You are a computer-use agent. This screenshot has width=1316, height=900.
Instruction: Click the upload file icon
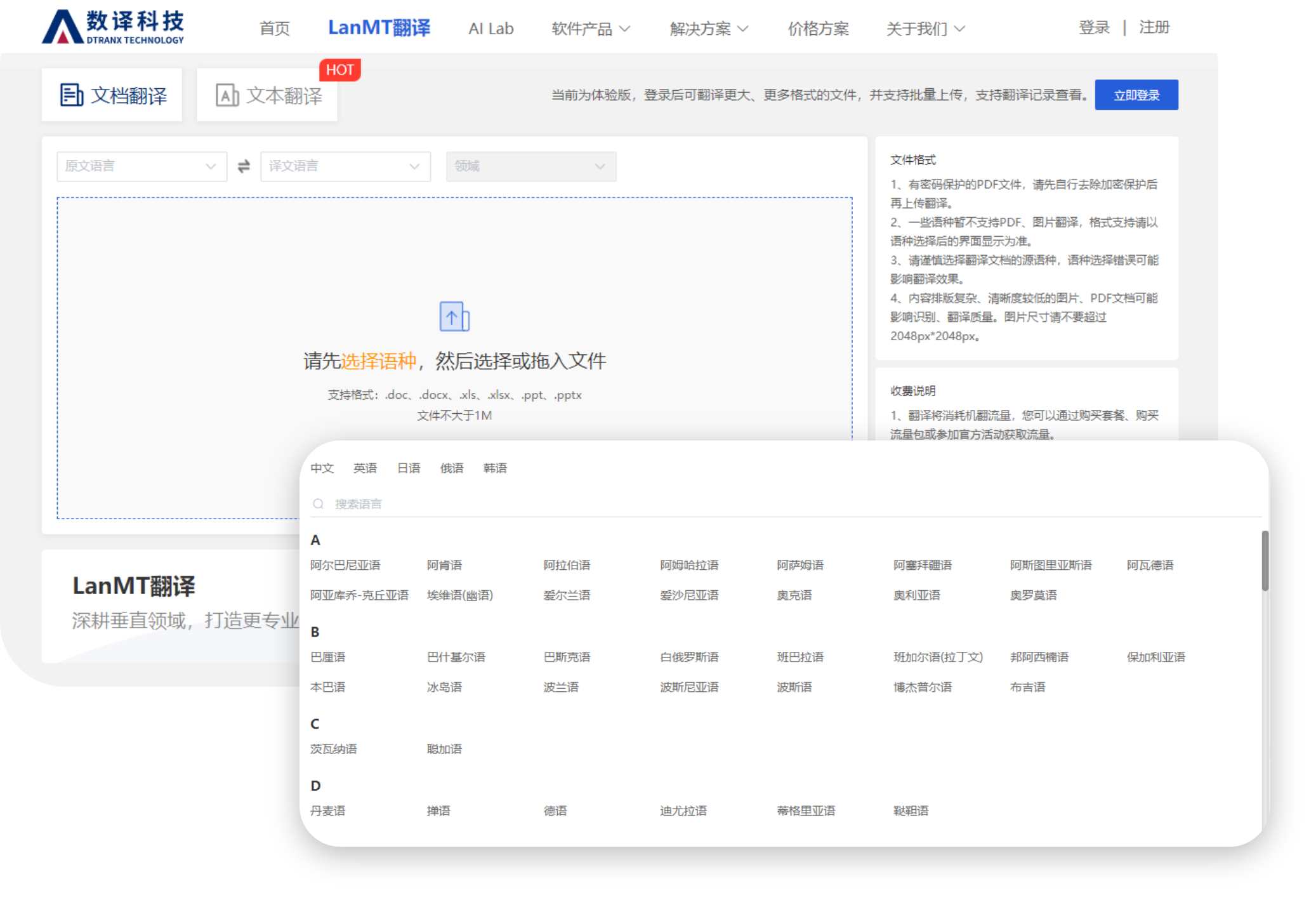tap(454, 316)
